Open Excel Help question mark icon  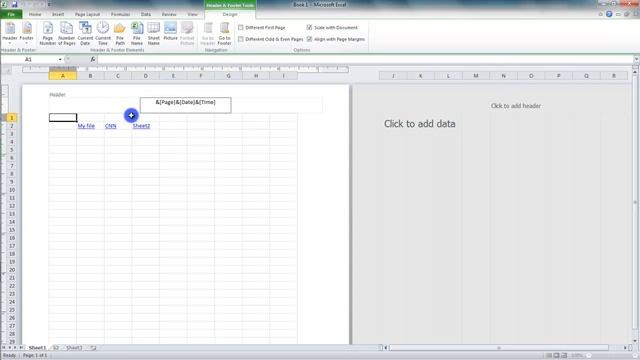609,14
